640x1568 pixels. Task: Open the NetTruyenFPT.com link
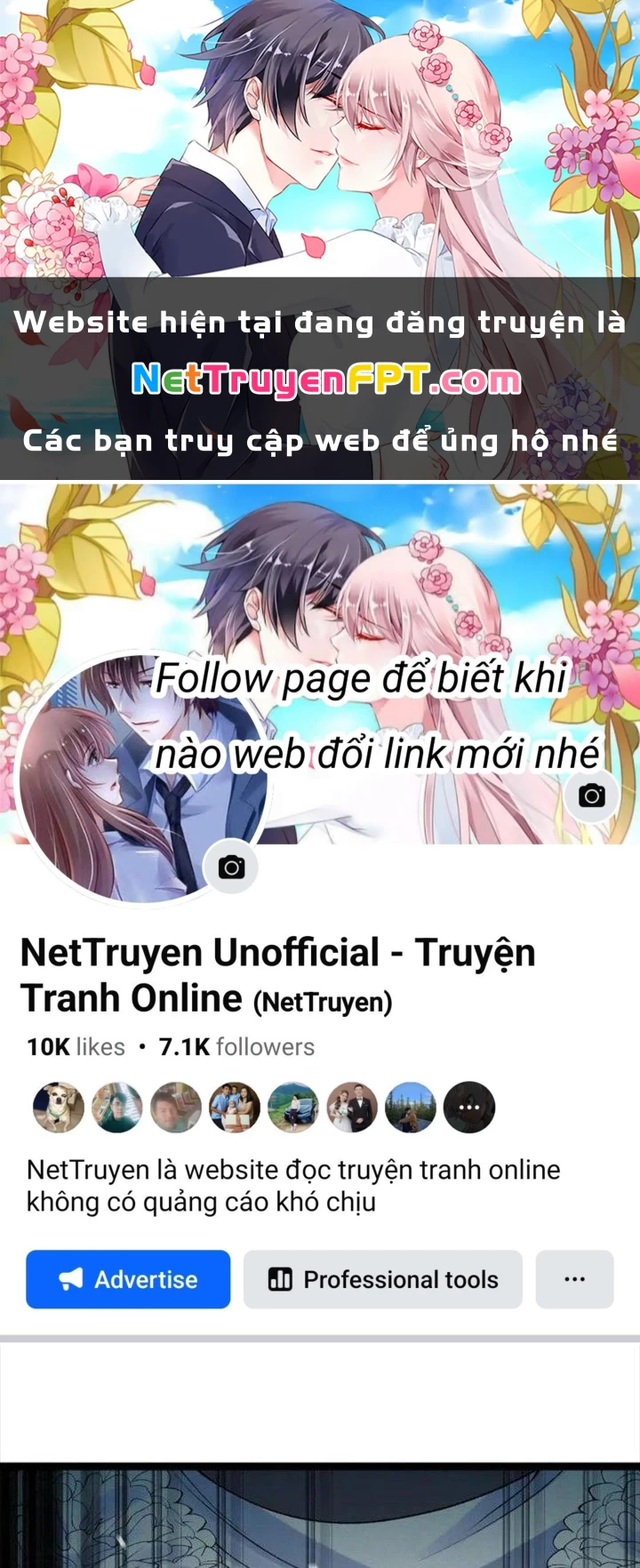click(326, 380)
